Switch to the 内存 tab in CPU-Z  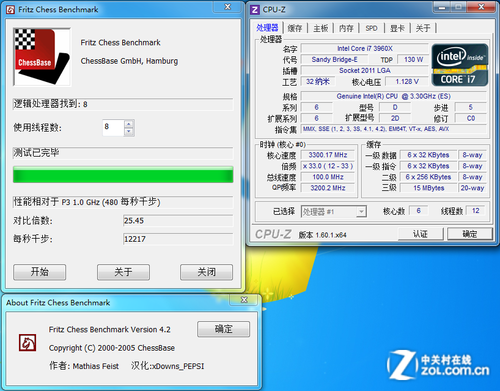pyautogui.click(x=346, y=28)
